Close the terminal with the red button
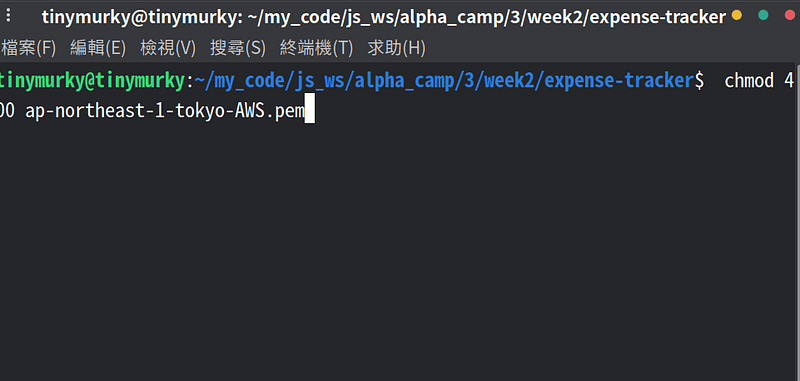The height and width of the screenshot is (381, 800). coord(790,15)
